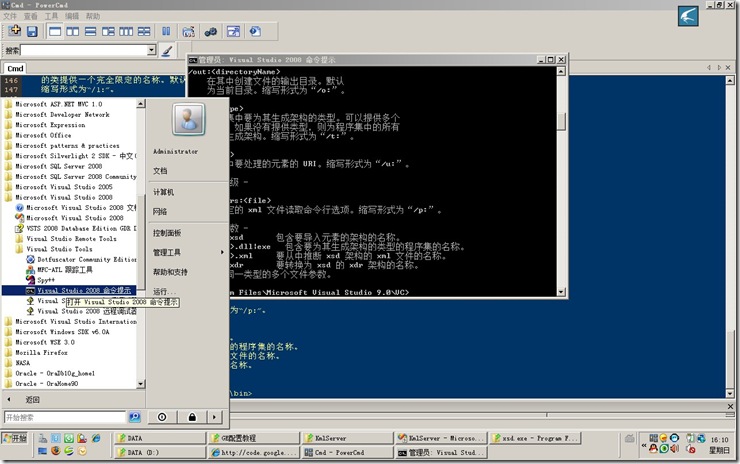Click the window-with-arrow icon in toolbar
Viewport: 740px width, 464px height.
pyautogui.click(x=233, y=32)
